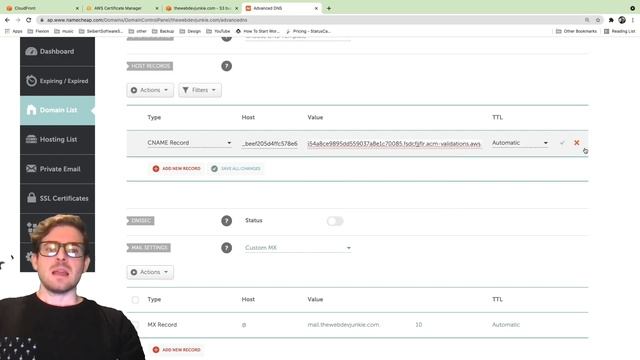
Task: Go to Hosting List in sidebar
Action: [x=57, y=140]
